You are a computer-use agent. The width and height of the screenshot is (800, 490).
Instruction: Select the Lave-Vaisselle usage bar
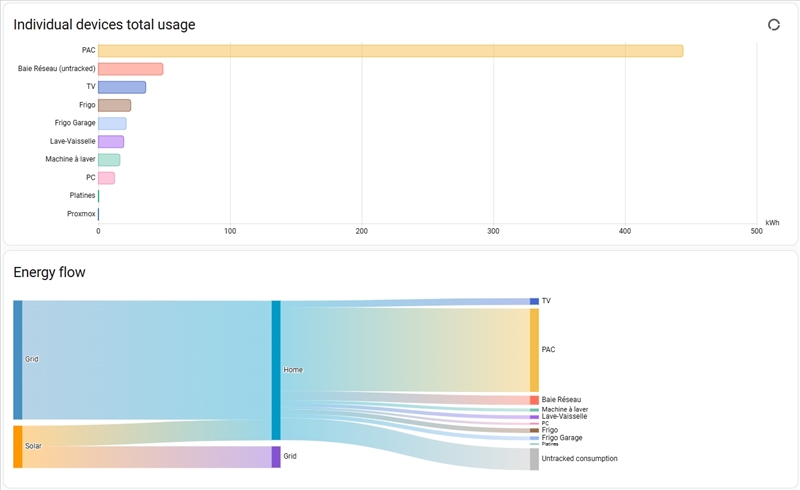click(x=111, y=141)
